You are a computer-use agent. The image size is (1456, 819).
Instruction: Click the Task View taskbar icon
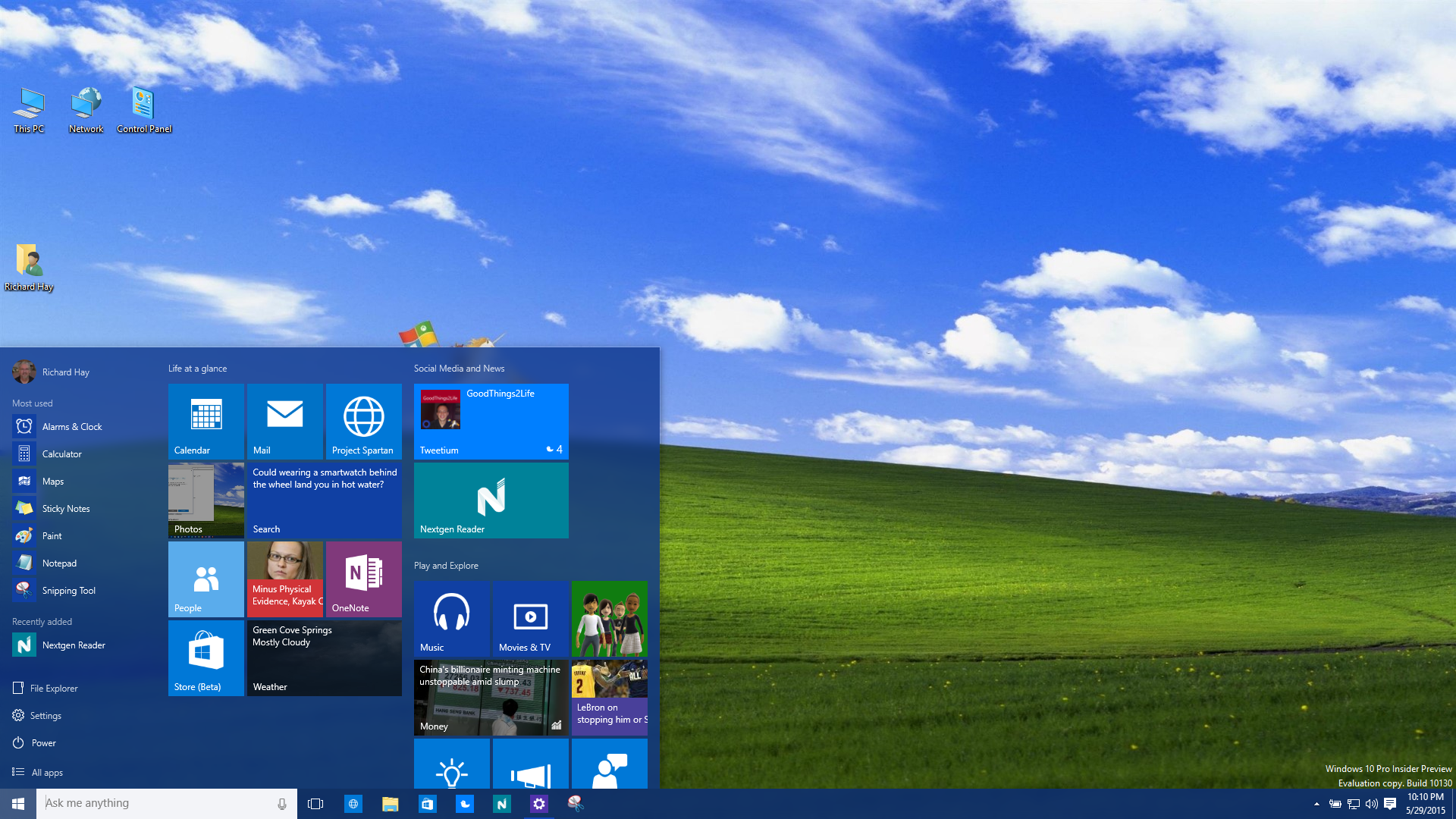click(x=315, y=804)
